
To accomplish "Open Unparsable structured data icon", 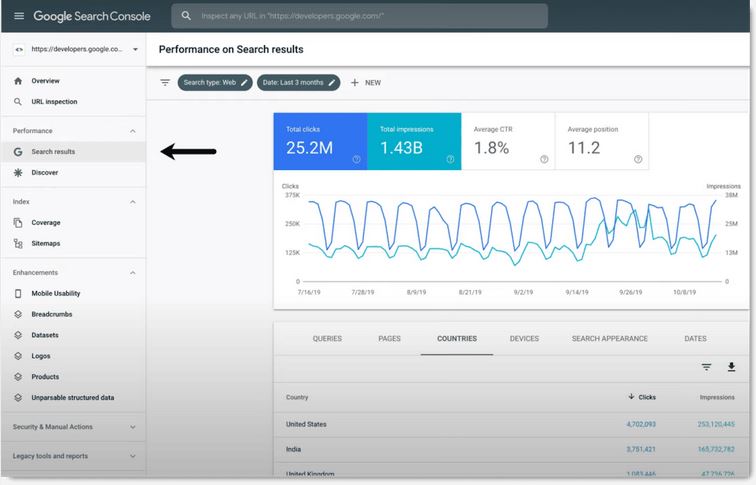I will (x=18, y=398).
